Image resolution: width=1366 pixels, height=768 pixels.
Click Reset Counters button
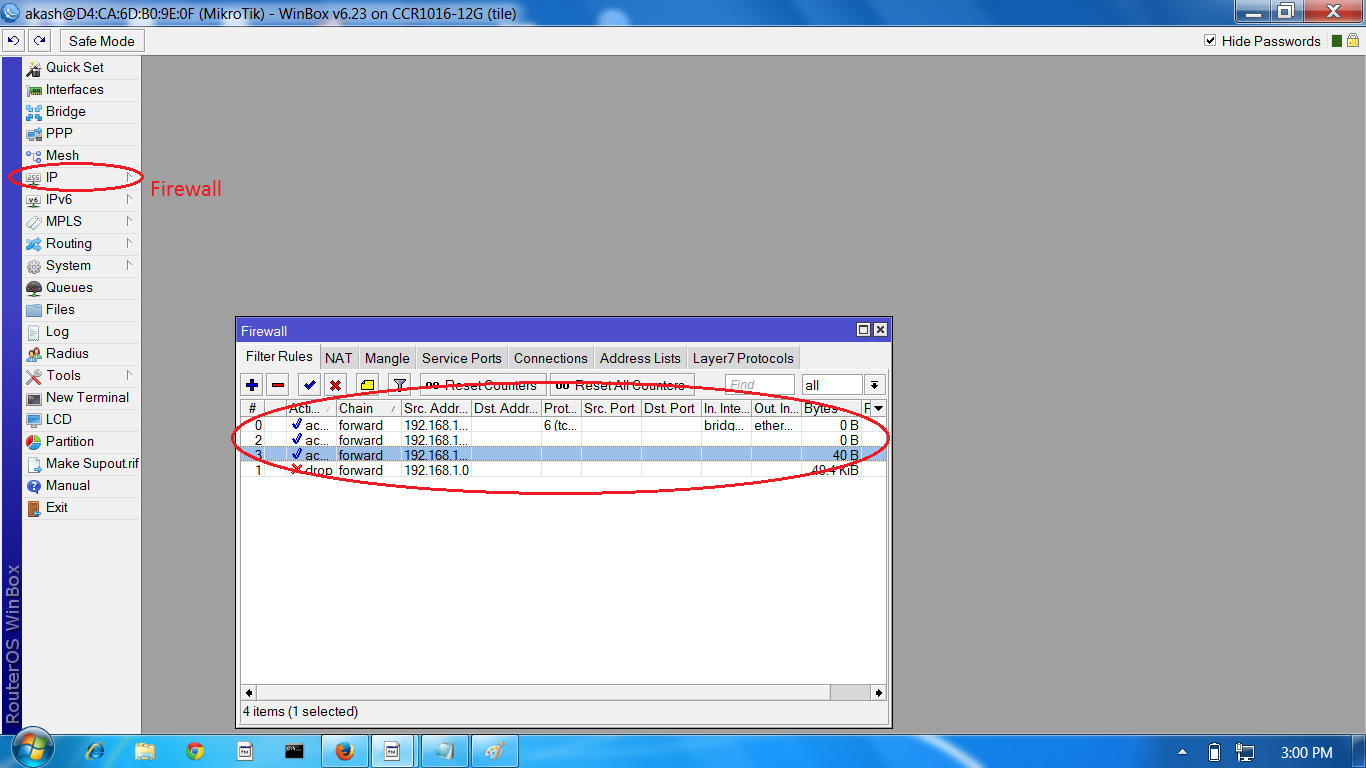[483, 385]
